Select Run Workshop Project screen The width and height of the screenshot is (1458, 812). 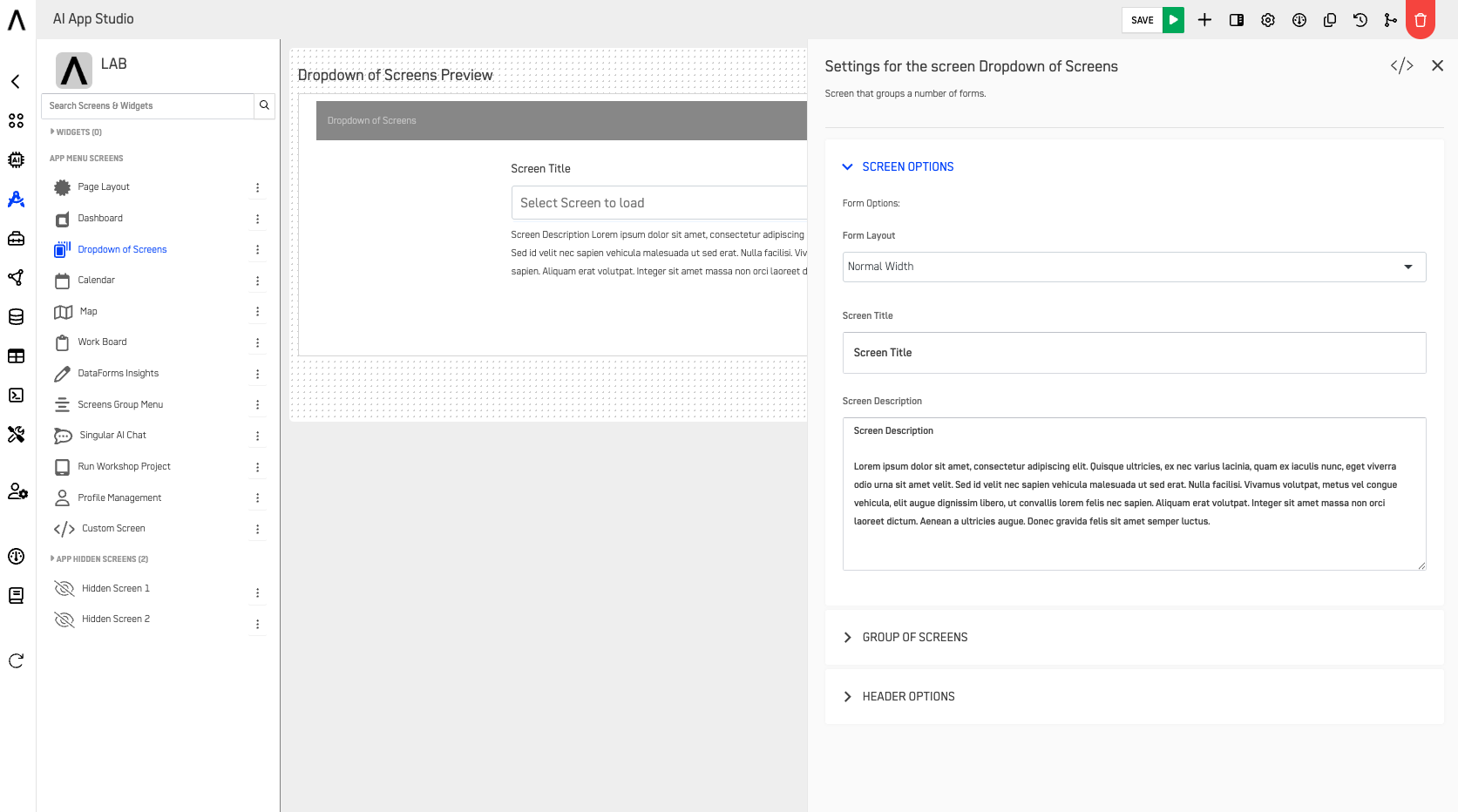124,467
